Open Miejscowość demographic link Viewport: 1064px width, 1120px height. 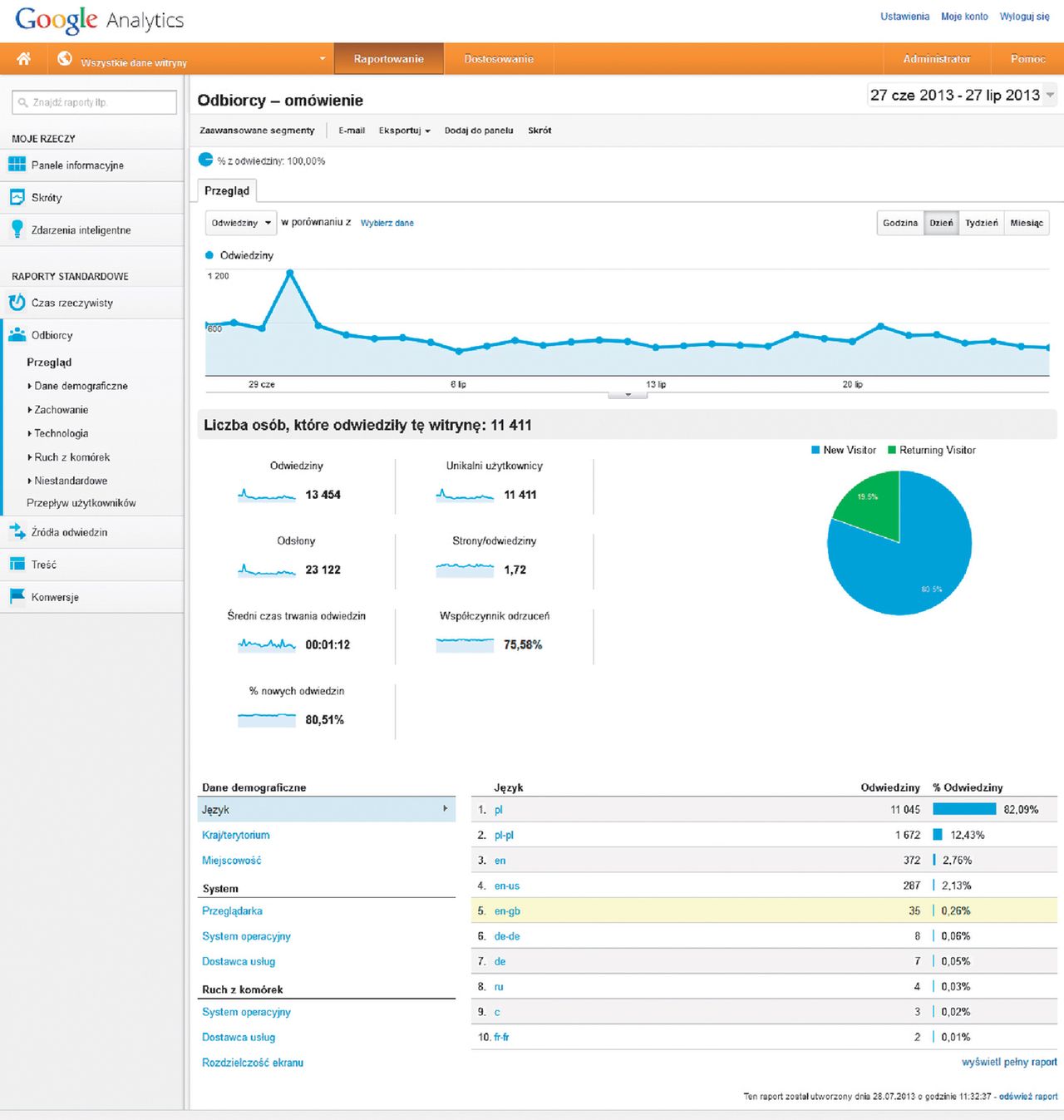click(232, 861)
